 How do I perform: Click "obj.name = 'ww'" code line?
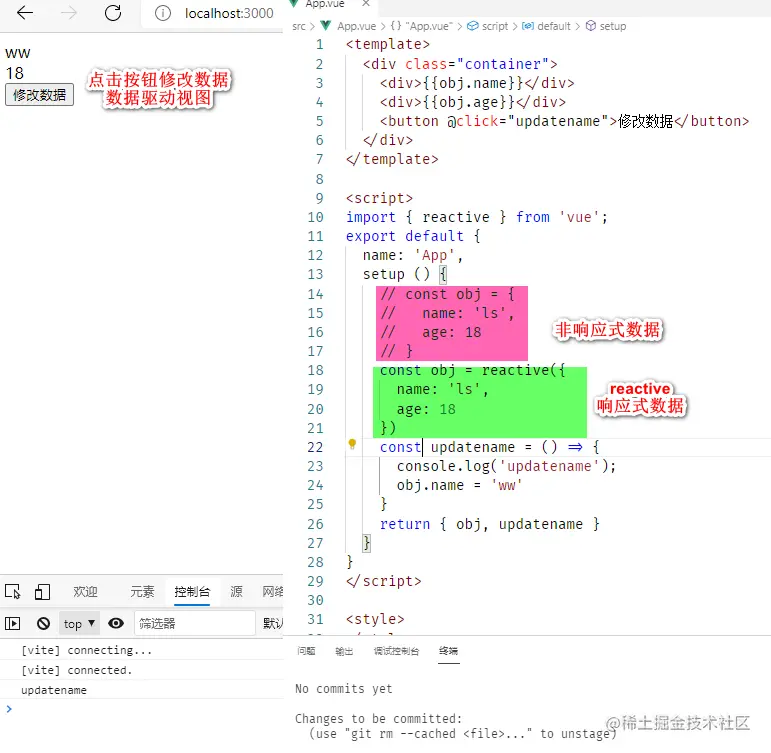(x=459, y=485)
